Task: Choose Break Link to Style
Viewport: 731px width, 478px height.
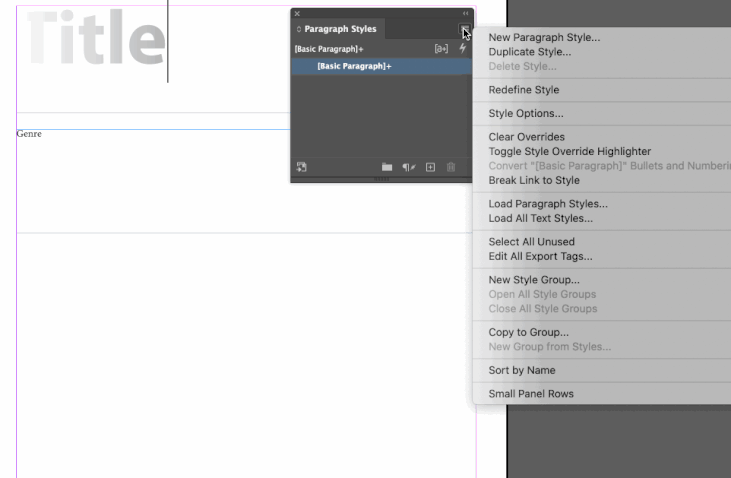Action: point(534,180)
